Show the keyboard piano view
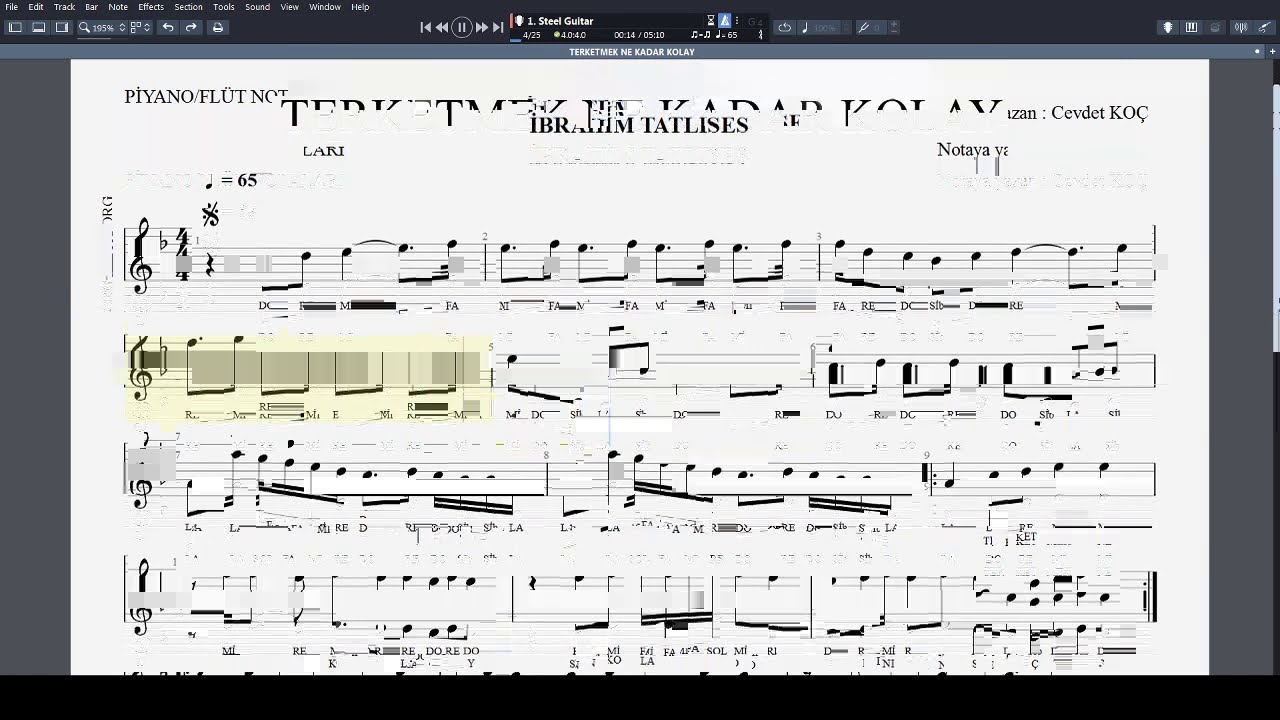The image size is (1280, 720). tap(1191, 27)
